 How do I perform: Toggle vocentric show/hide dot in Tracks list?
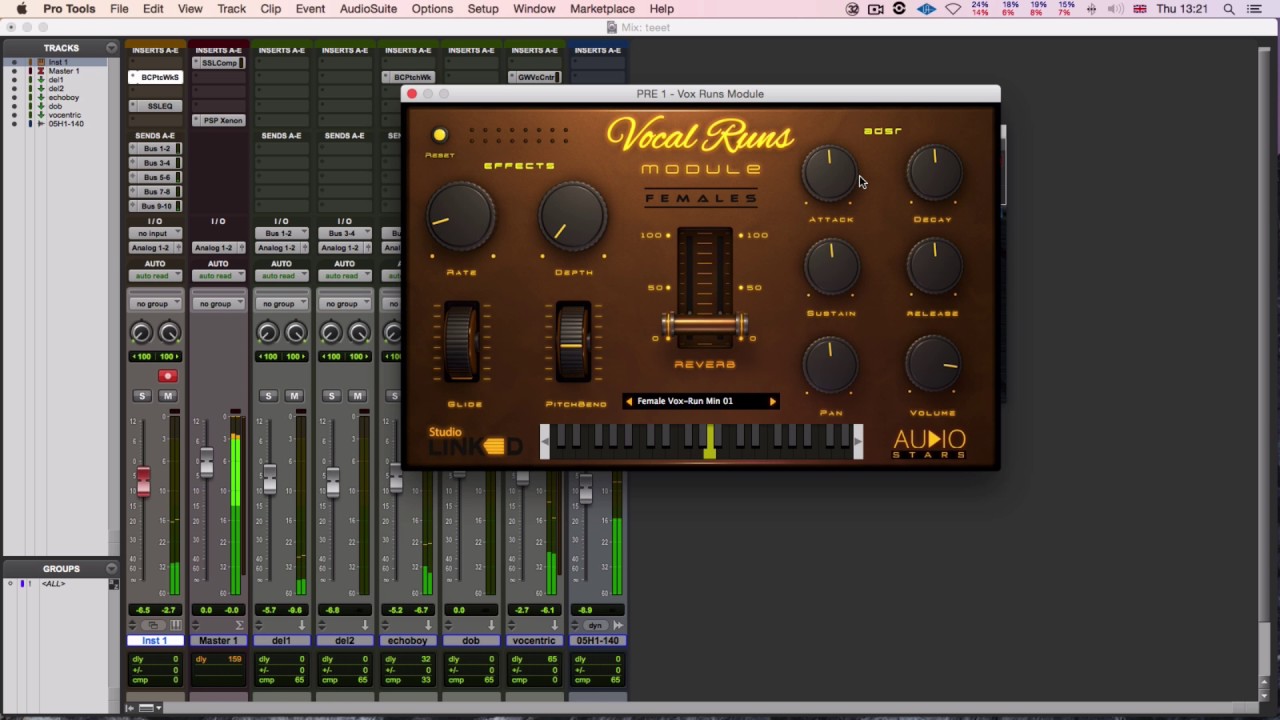pos(14,115)
